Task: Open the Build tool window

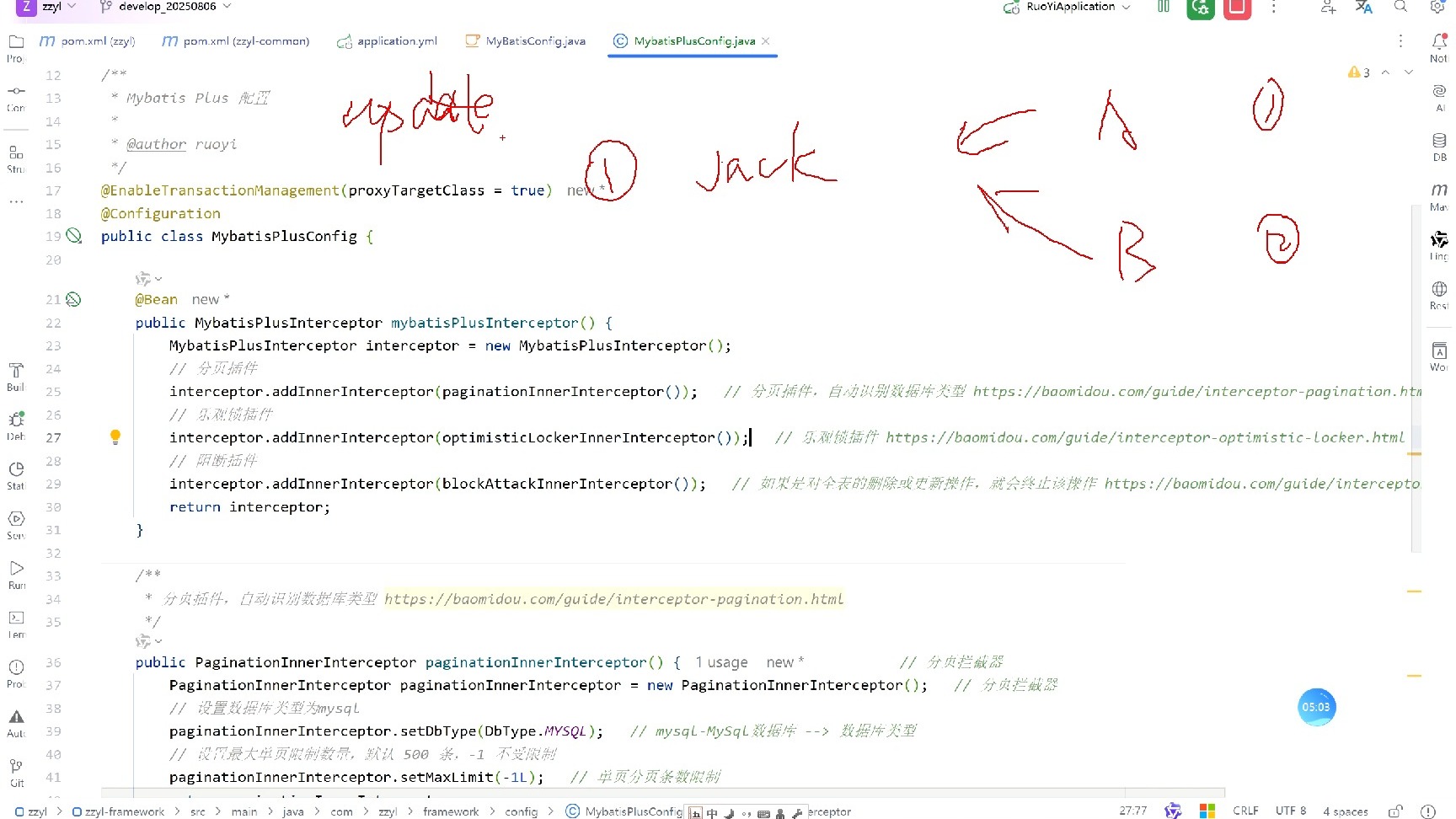Action: pyautogui.click(x=16, y=371)
